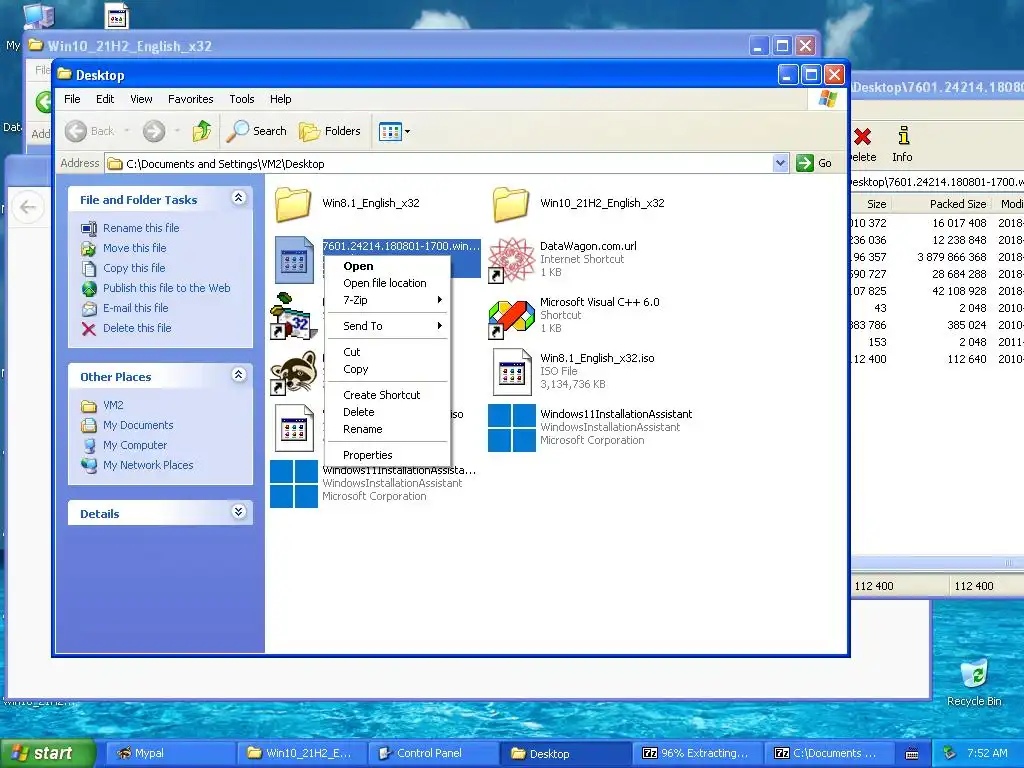Open the Favorites menu
The width and height of the screenshot is (1024, 768).
coord(191,99)
